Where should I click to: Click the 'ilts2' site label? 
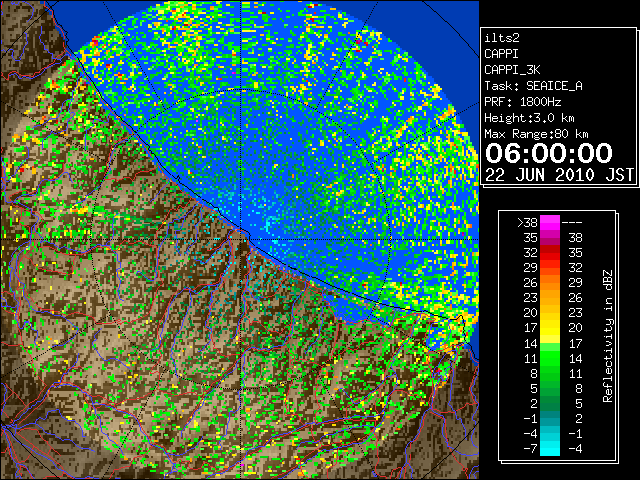[502, 38]
